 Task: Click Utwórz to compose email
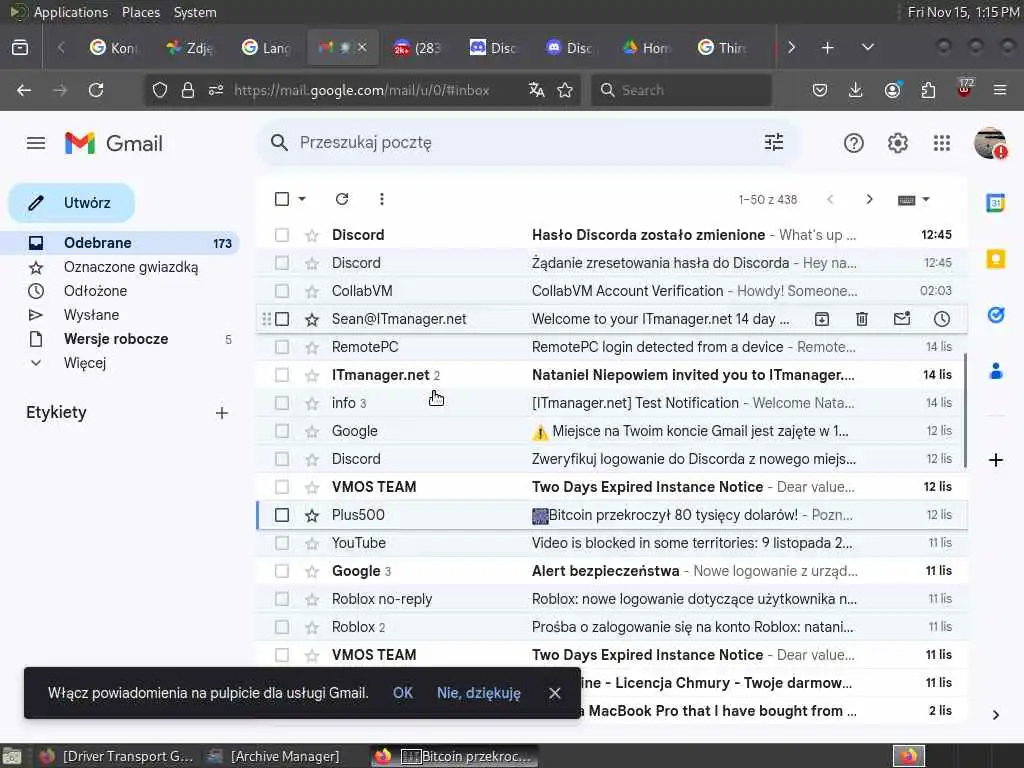[72, 202]
